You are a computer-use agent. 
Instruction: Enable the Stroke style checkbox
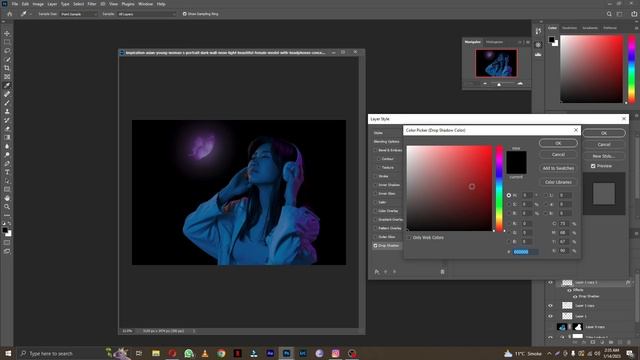coord(375,176)
